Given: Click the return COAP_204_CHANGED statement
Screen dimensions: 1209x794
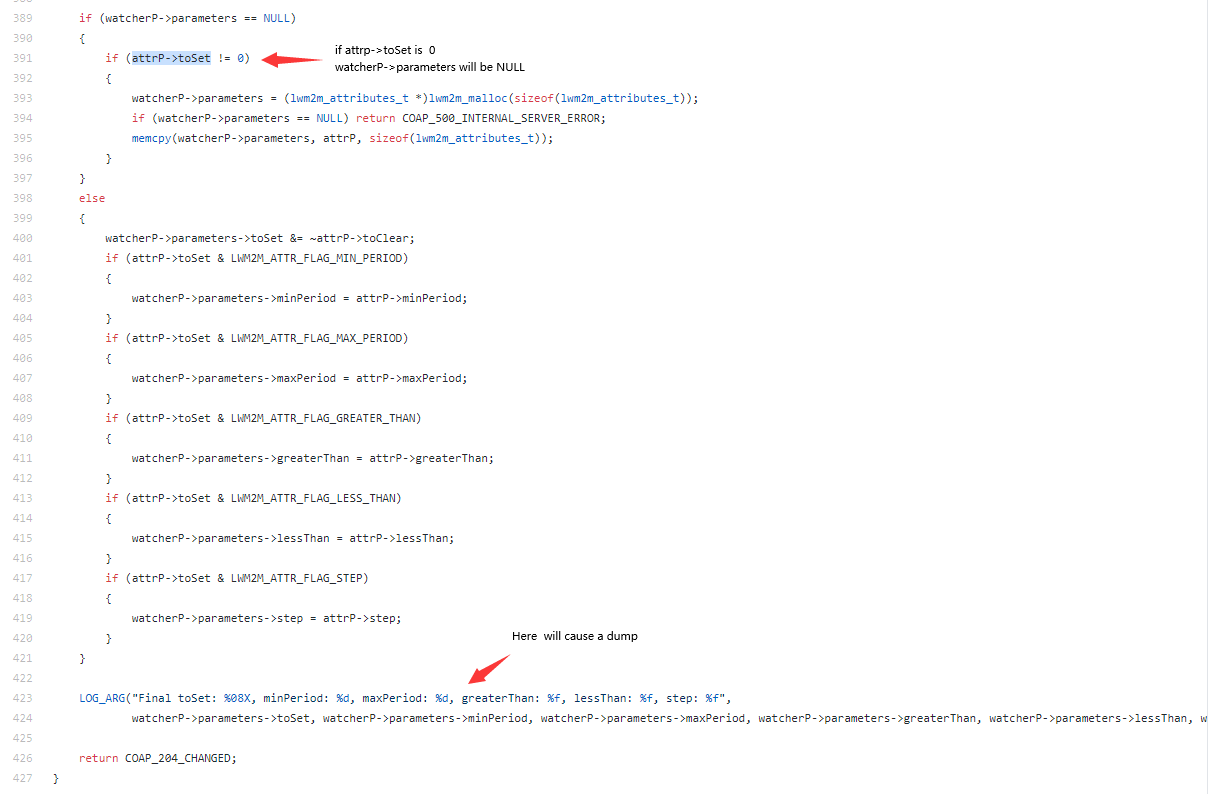Looking at the screenshot, I should point(160,757).
